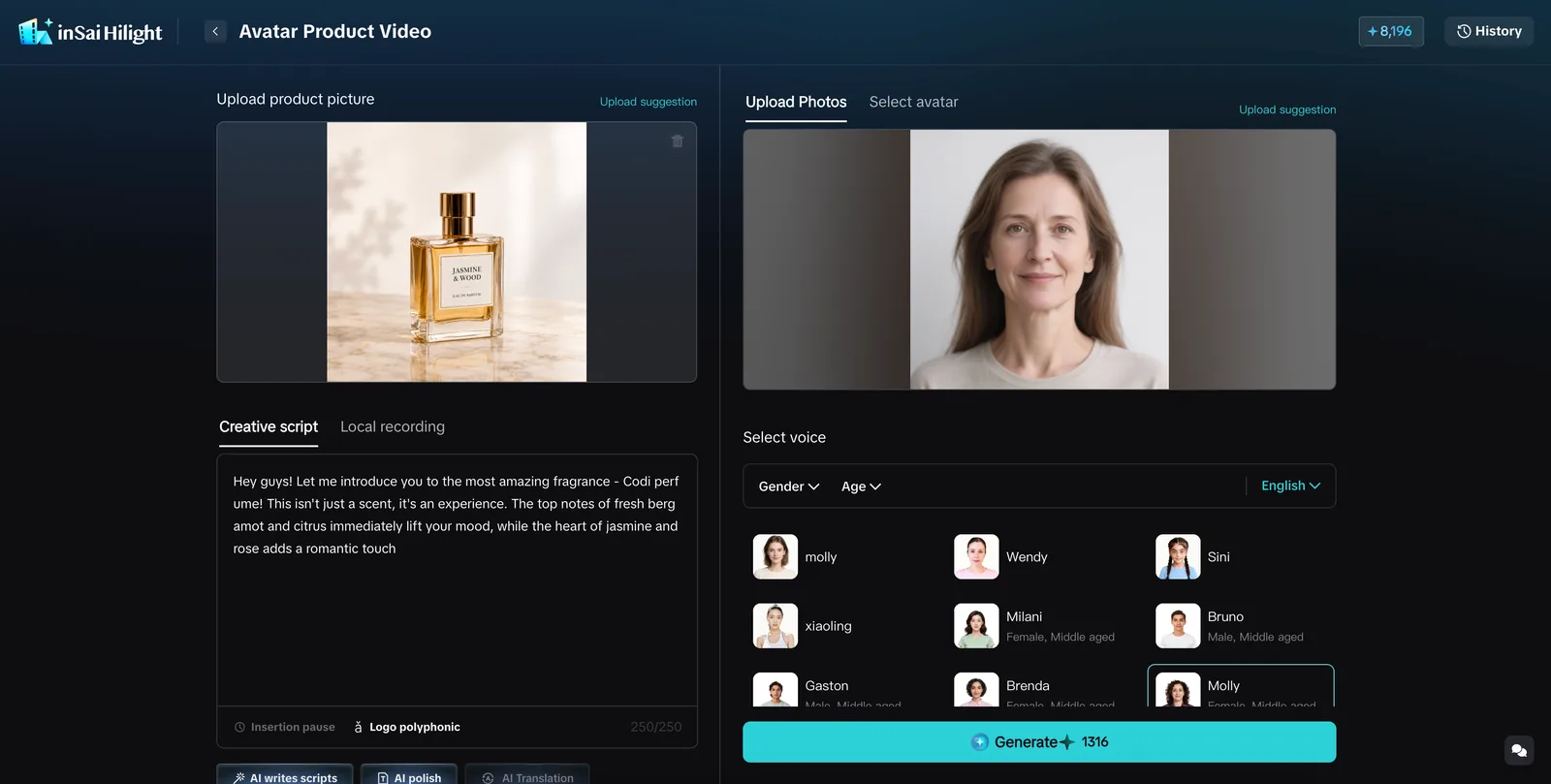Delete the uploaded product picture

point(678,141)
